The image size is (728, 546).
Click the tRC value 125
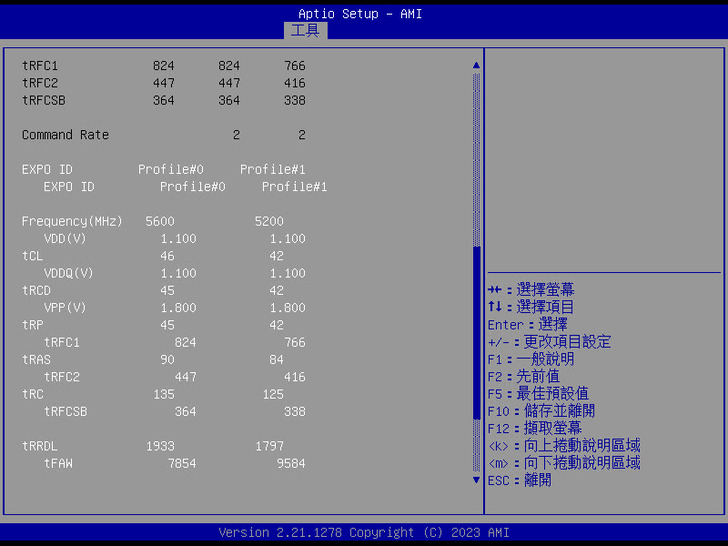273,395
